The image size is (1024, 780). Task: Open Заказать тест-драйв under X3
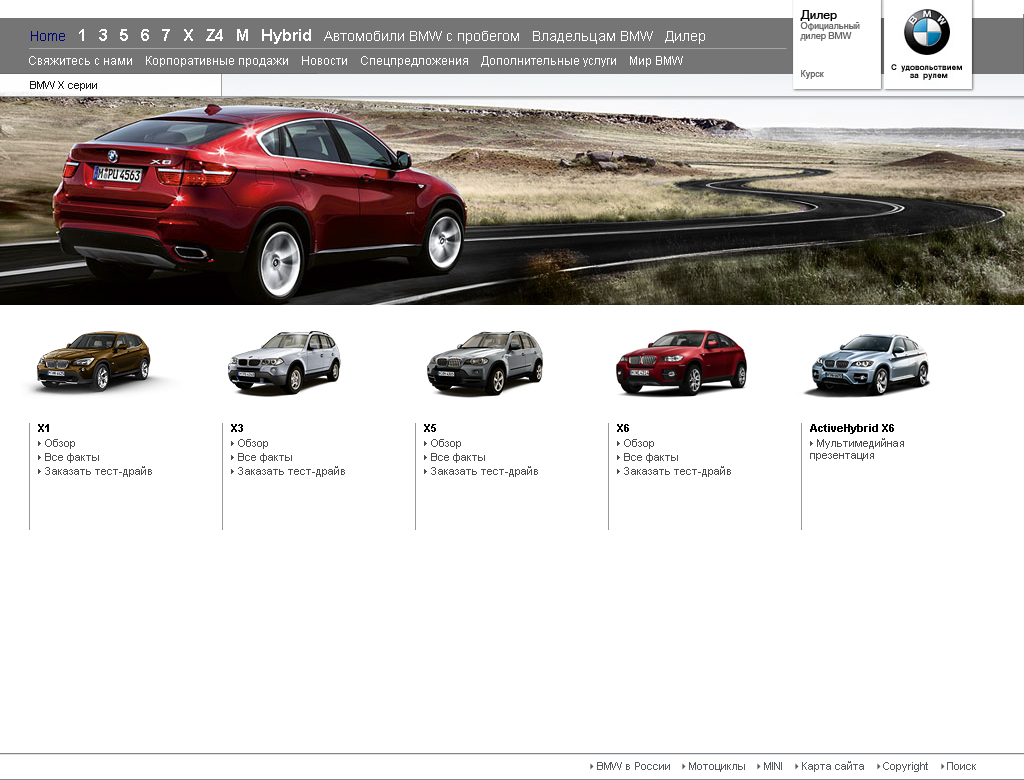pos(291,471)
